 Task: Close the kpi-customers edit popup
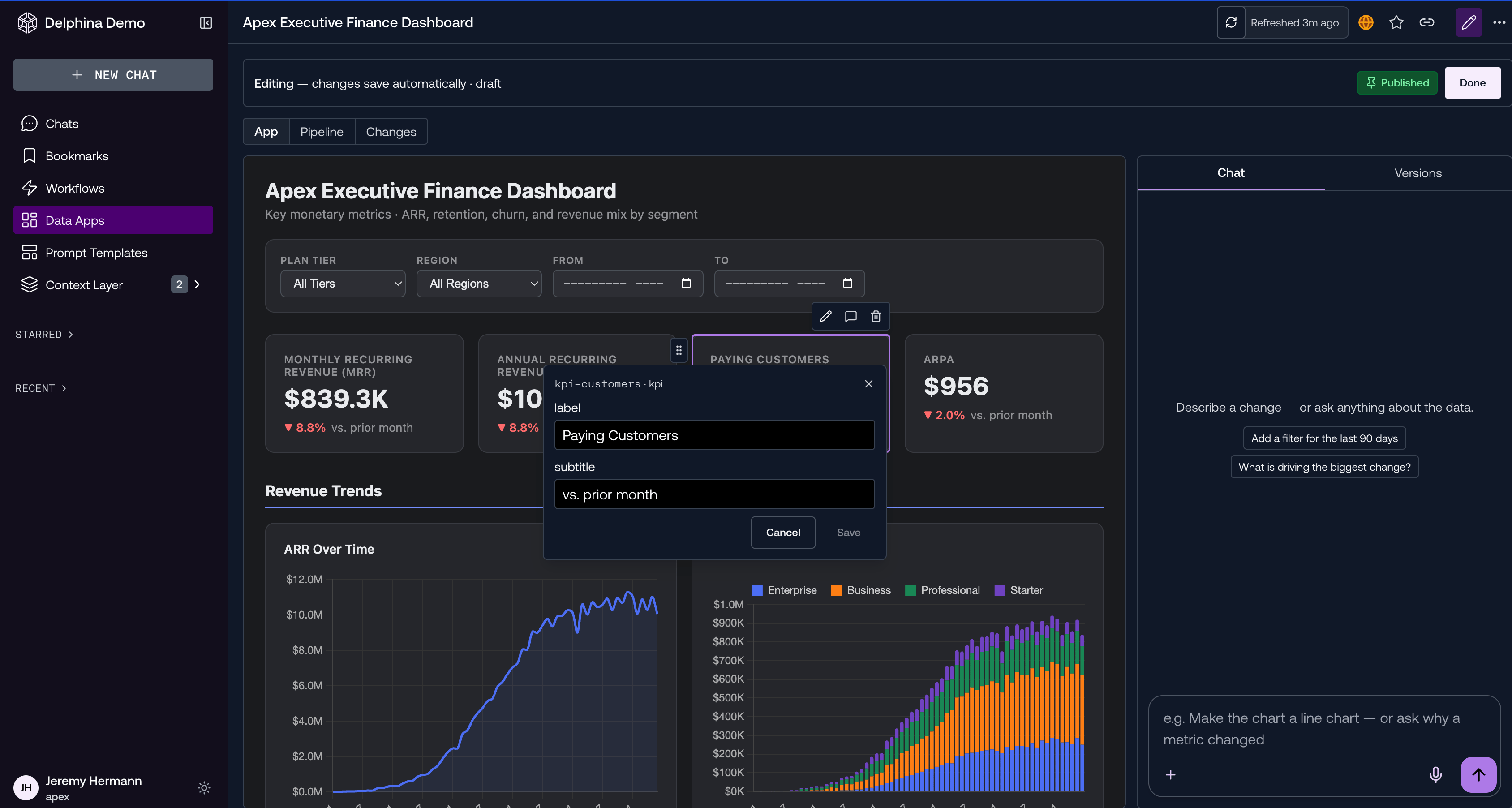click(869, 383)
